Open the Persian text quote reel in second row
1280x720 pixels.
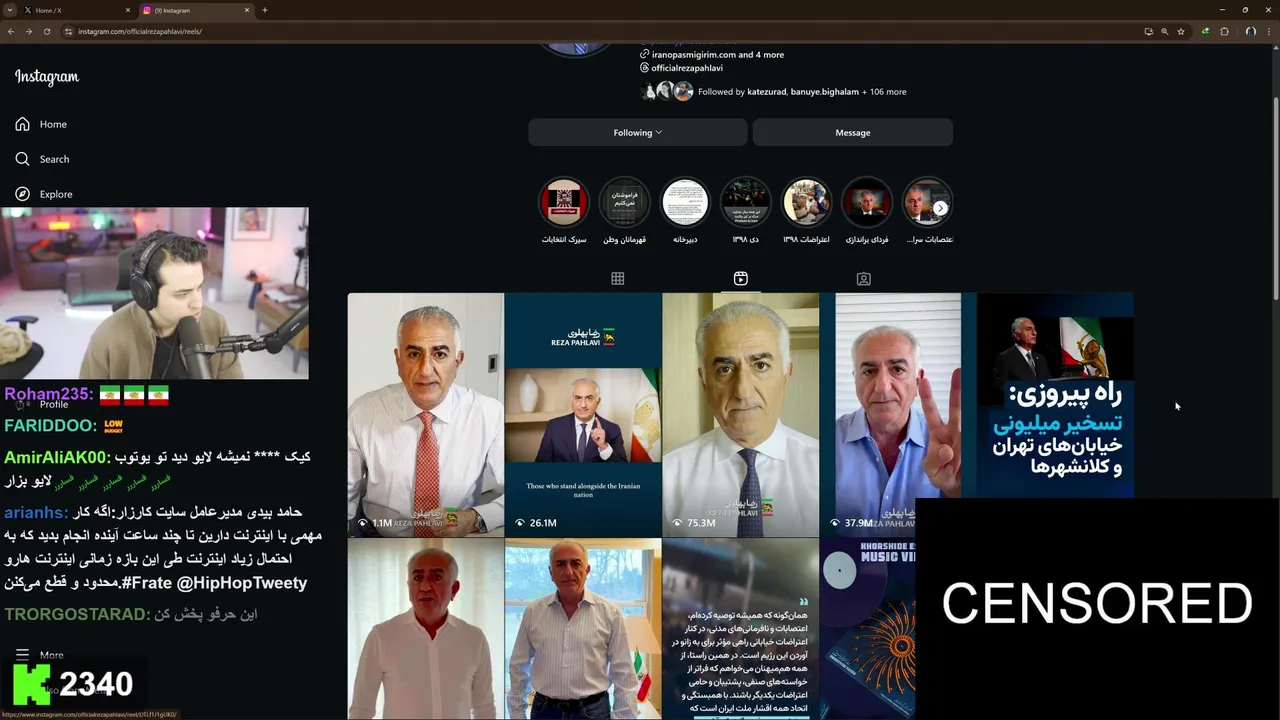click(x=740, y=629)
